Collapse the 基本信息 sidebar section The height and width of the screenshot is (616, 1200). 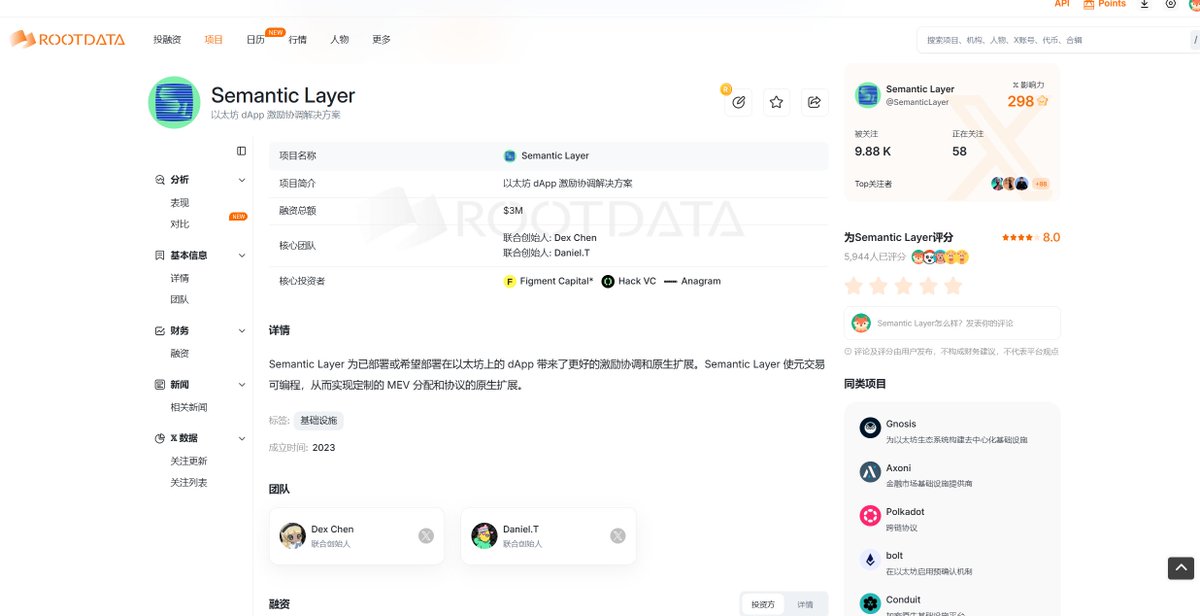coord(242,256)
